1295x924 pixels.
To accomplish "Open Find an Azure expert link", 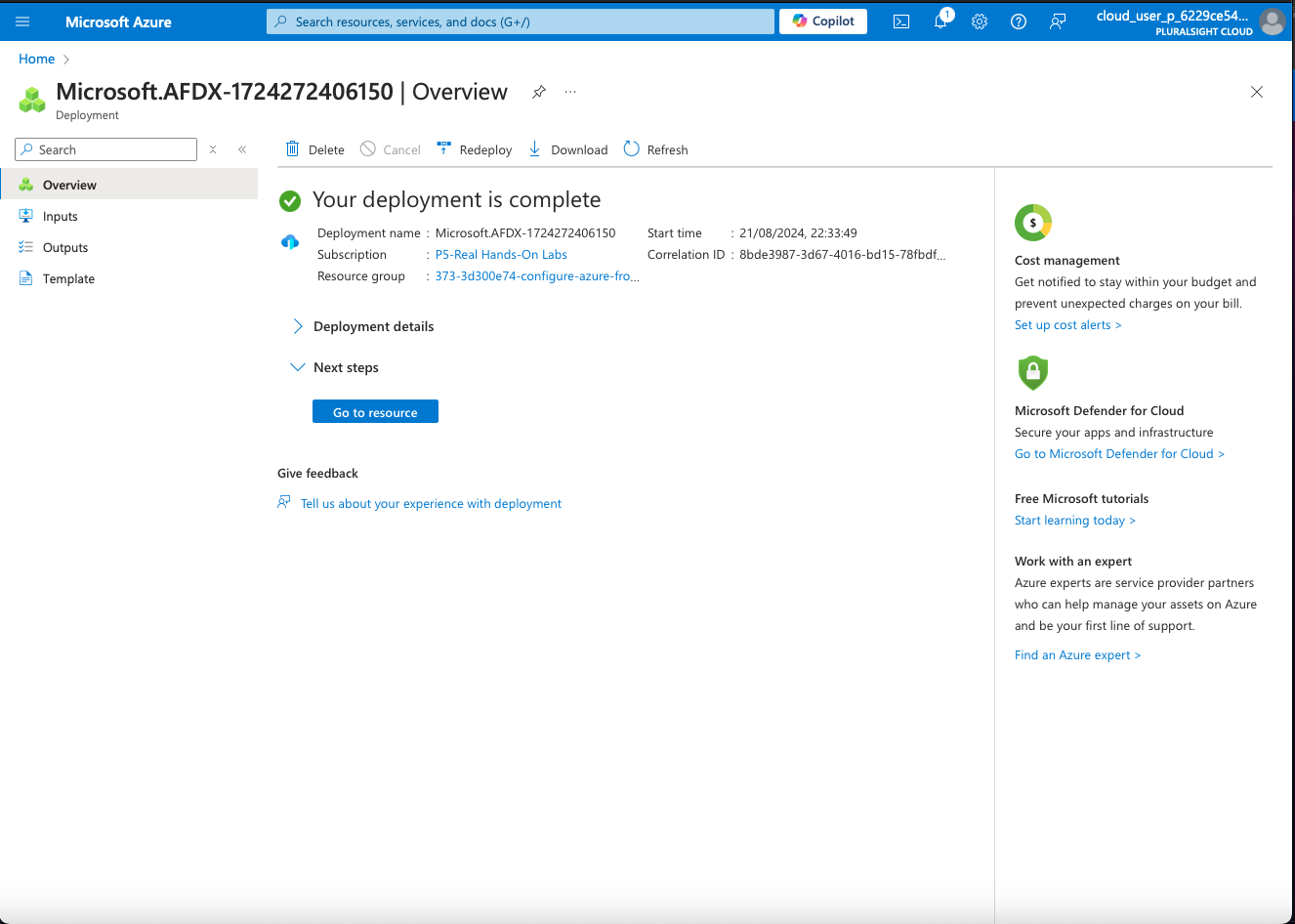I will [1077, 654].
